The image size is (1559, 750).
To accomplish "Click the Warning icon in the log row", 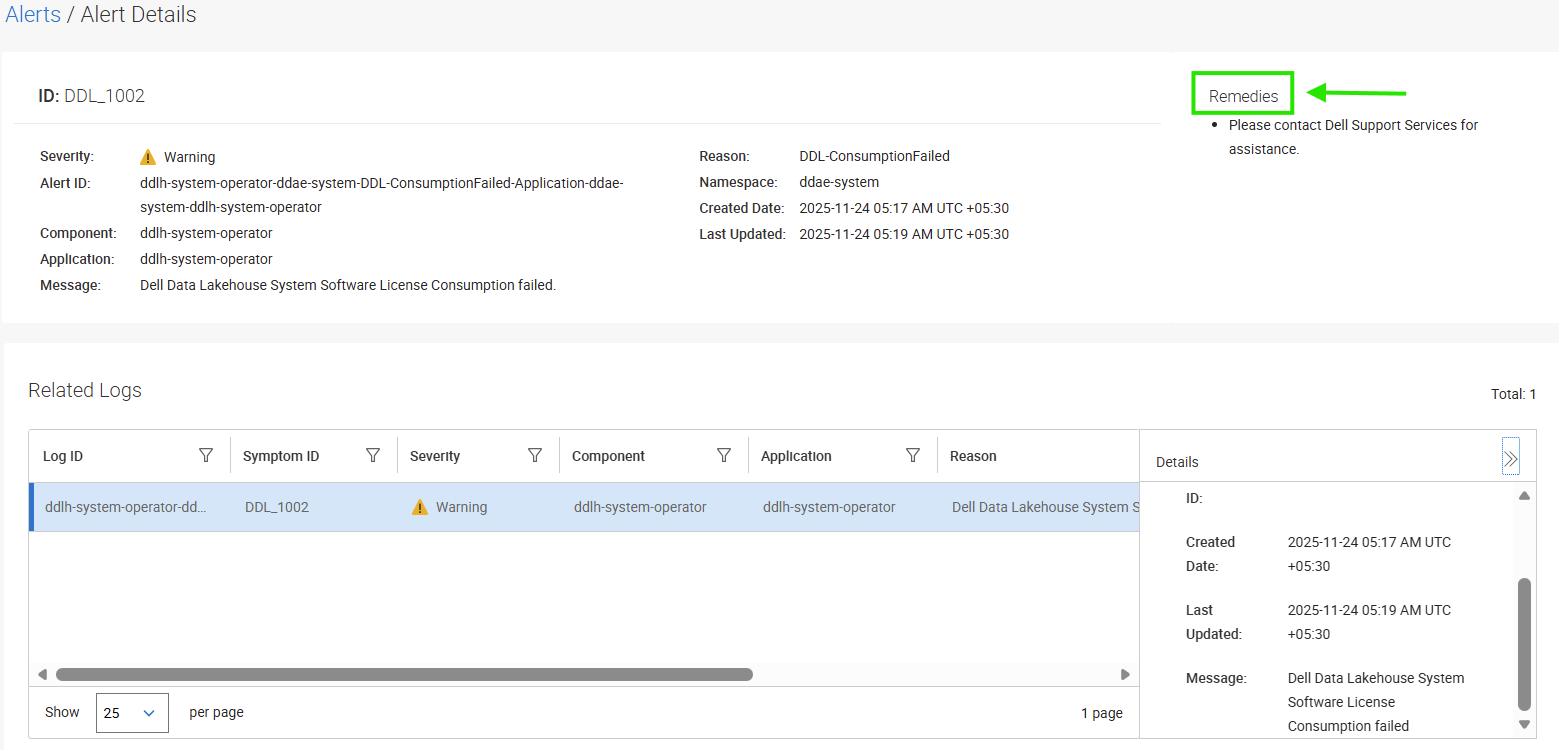I will (420, 507).
